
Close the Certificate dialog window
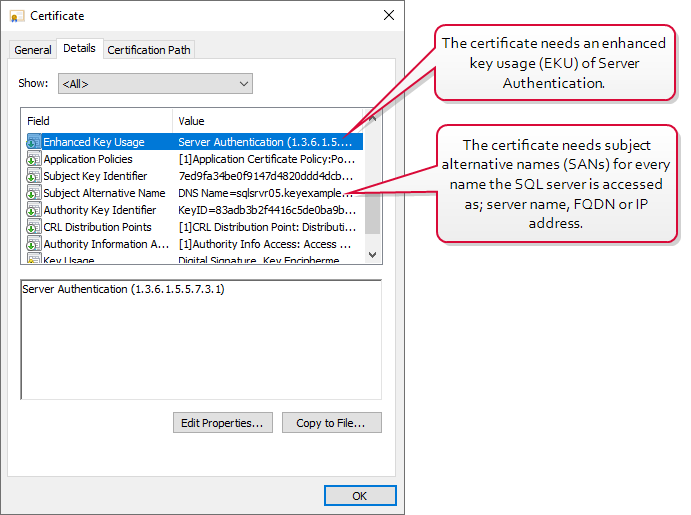tap(388, 16)
